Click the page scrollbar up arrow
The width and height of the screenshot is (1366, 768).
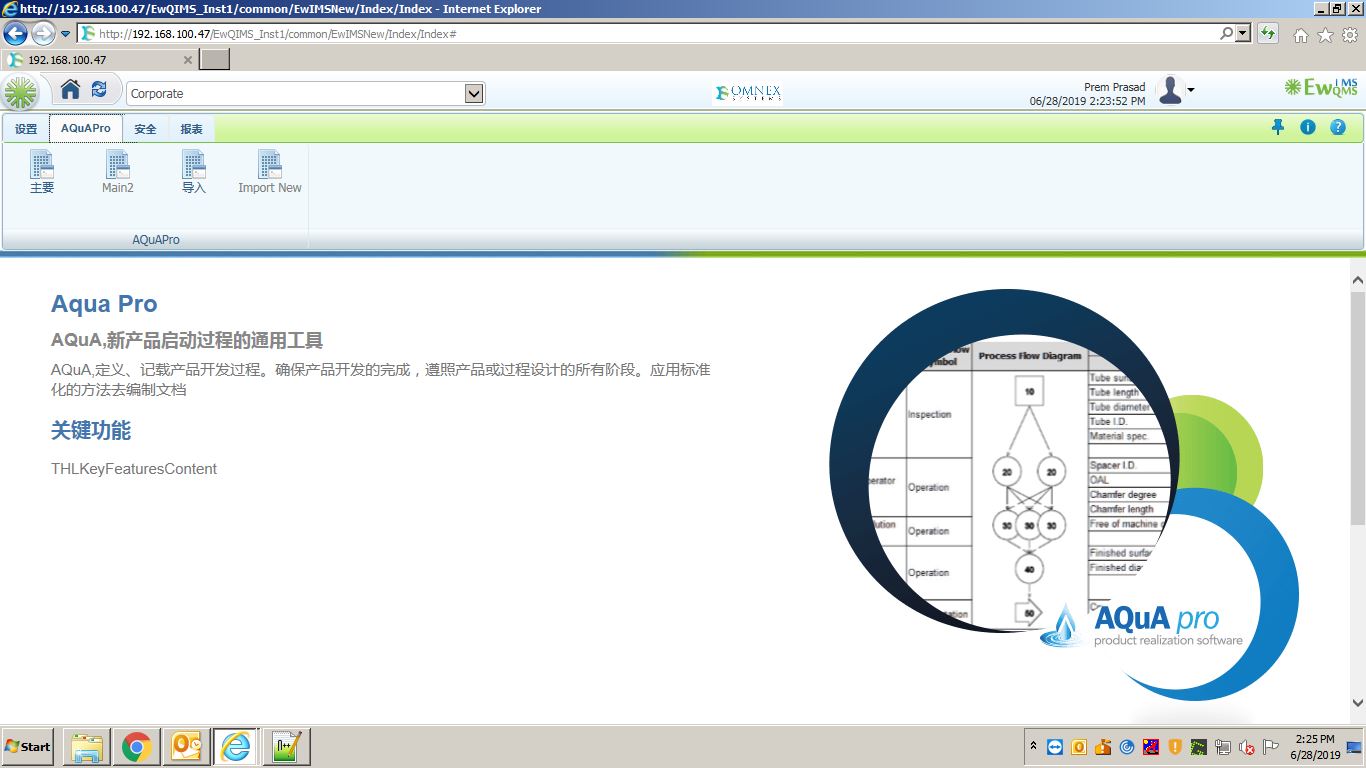pos(1357,281)
